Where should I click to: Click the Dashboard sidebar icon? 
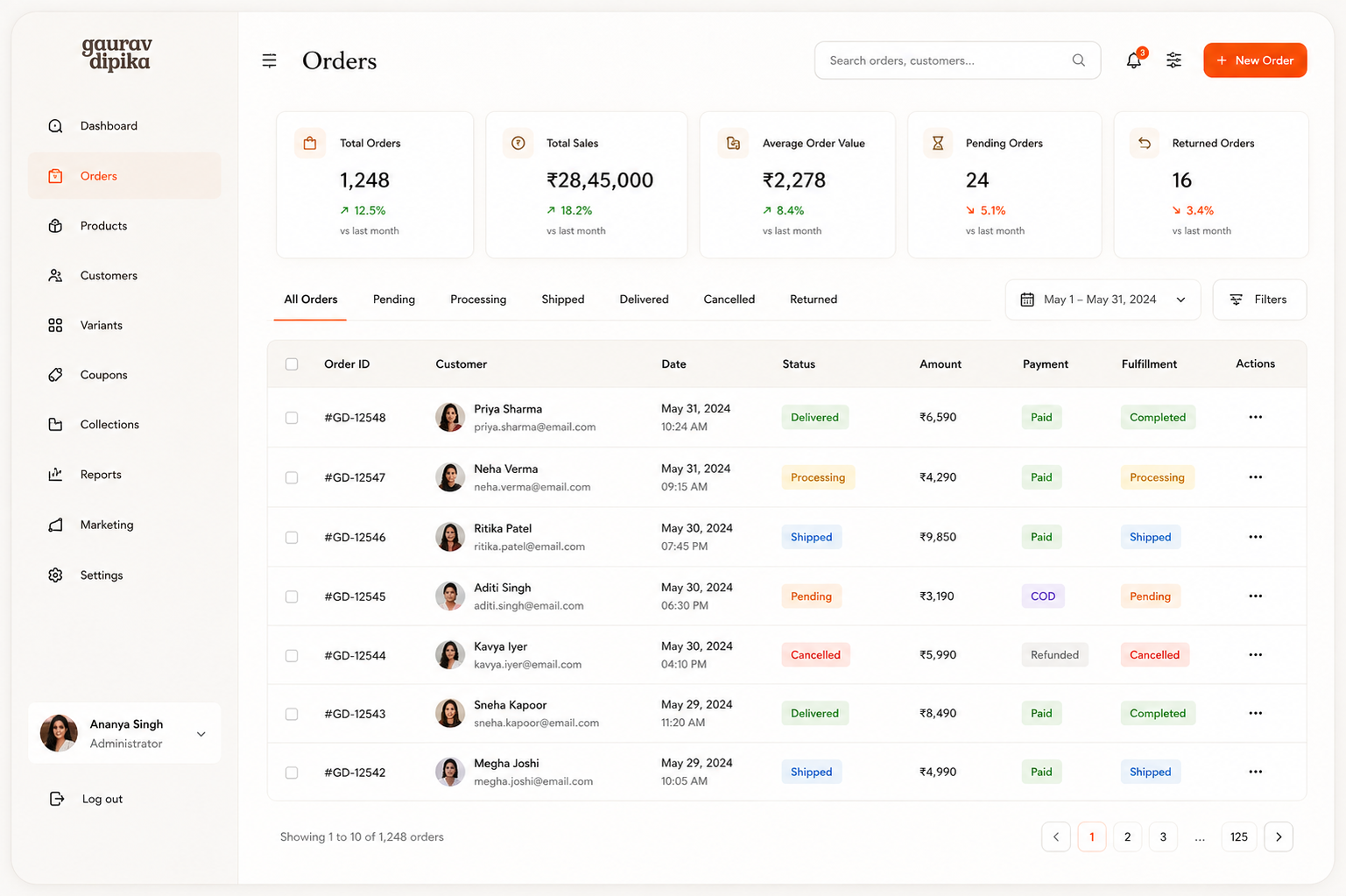click(x=55, y=126)
